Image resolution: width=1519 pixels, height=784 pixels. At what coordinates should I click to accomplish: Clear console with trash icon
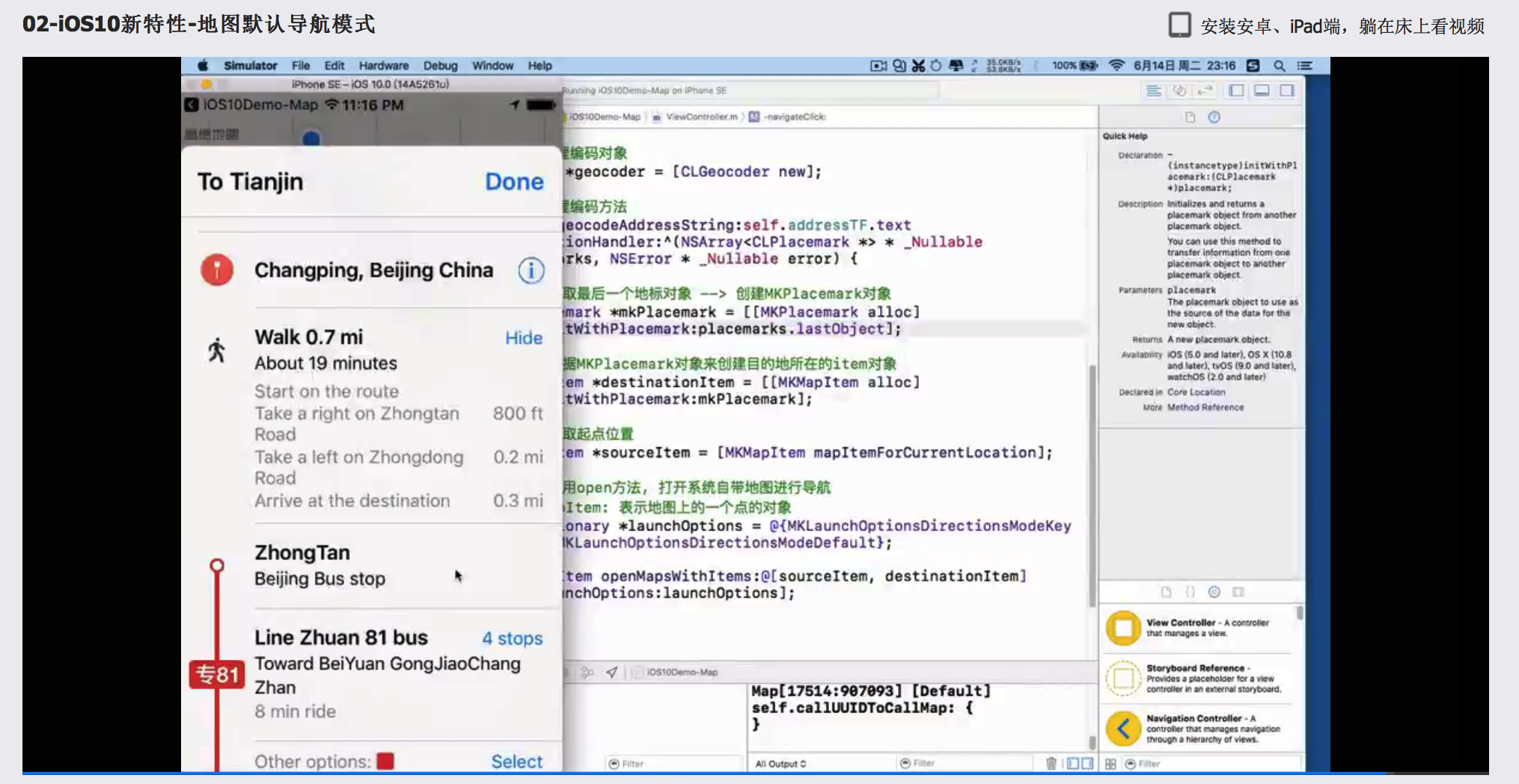pyautogui.click(x=1051, y=763)
